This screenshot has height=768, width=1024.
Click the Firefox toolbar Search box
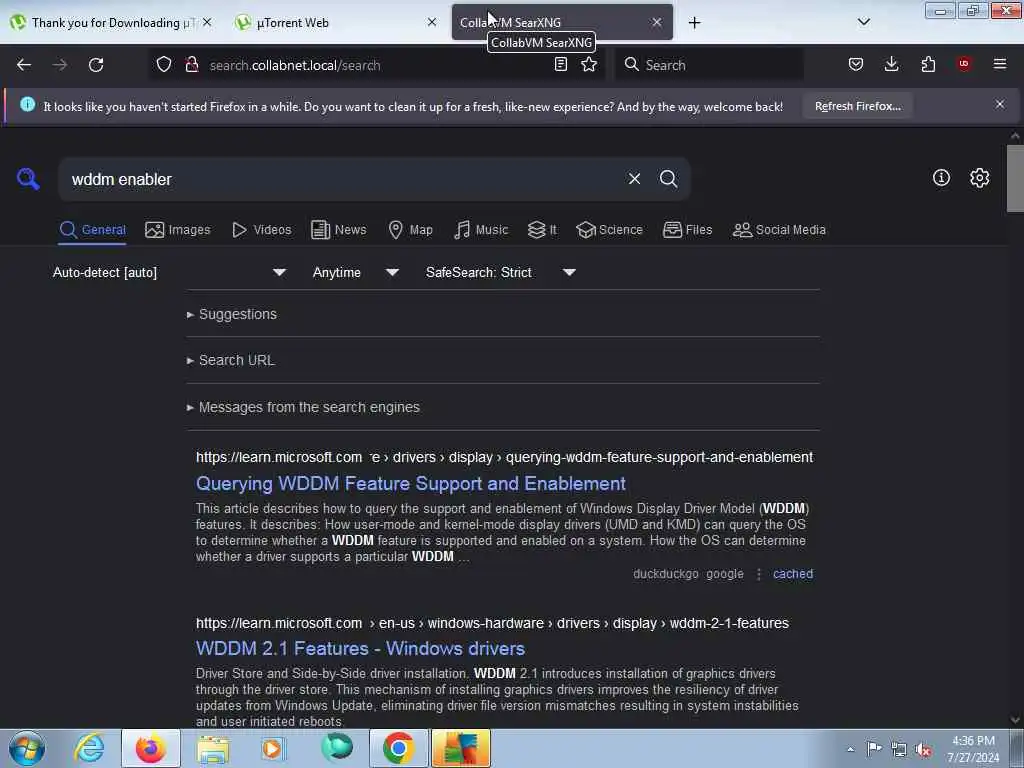pos(710,65)
